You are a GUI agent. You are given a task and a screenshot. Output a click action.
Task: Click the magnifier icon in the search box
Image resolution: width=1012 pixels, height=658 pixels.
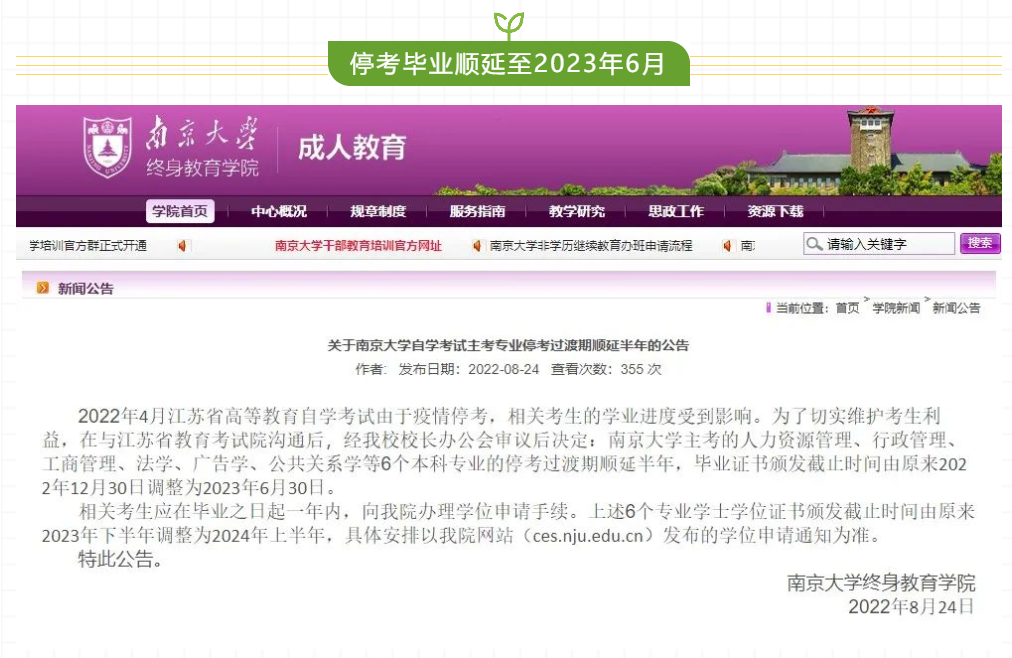(x=814, y=244)
